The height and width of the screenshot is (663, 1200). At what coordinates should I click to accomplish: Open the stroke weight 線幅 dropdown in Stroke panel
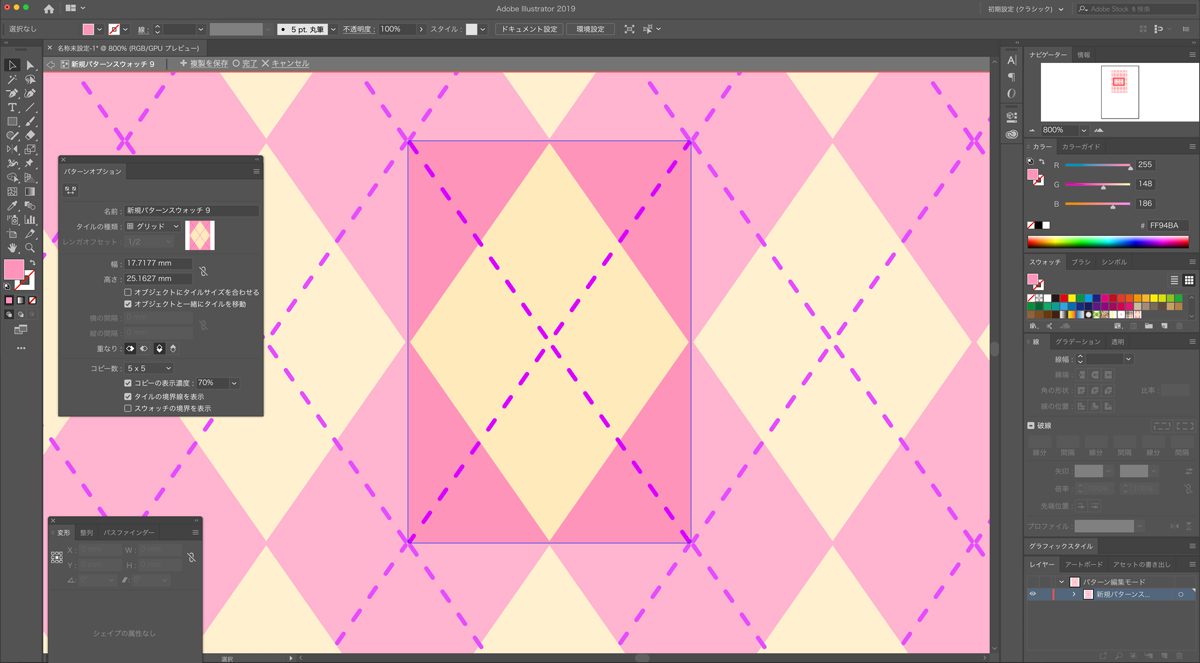(x=1128, y=358)
